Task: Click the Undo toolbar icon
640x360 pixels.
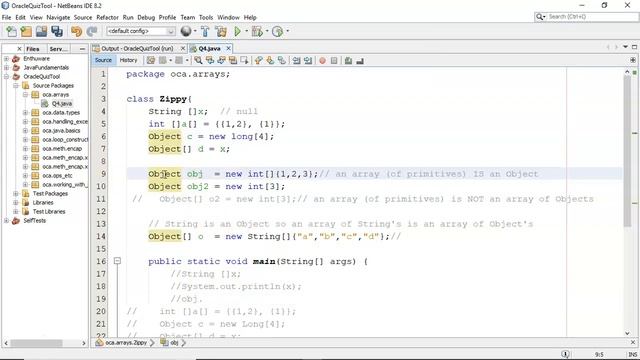Action: (76, 31)
